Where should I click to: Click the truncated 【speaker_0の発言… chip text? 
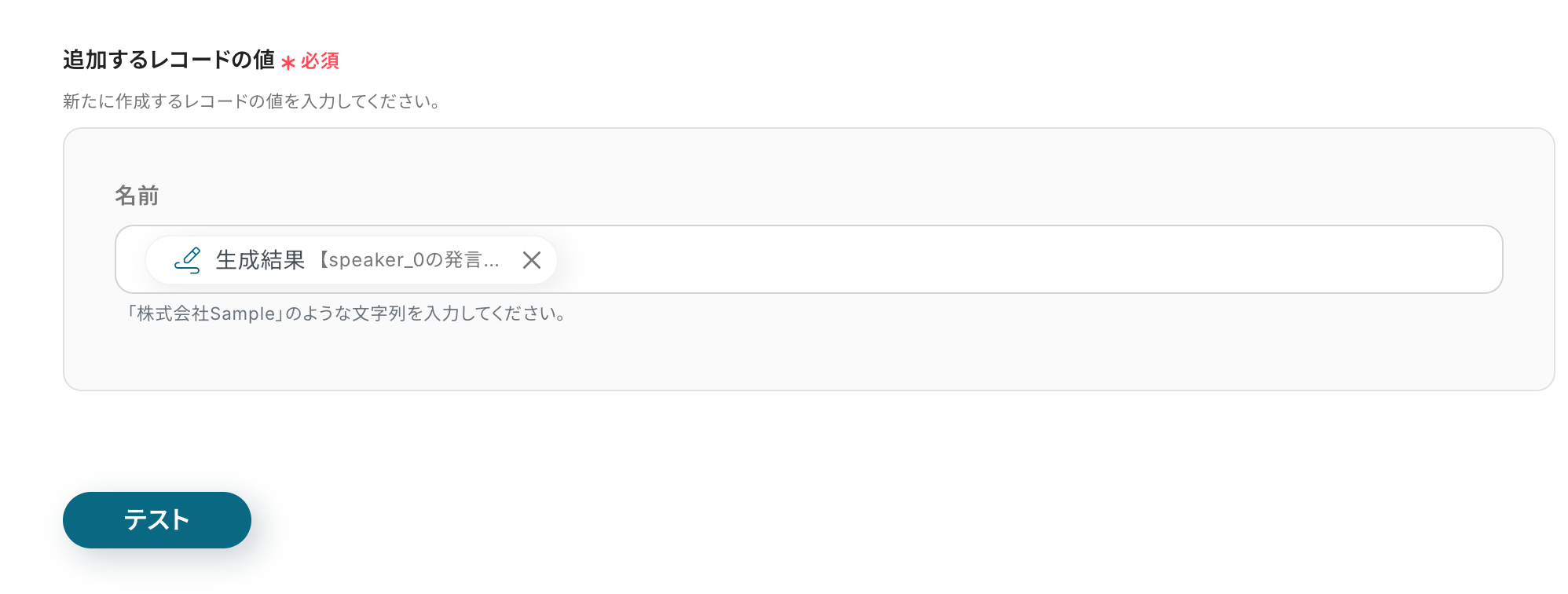[409, 260]
